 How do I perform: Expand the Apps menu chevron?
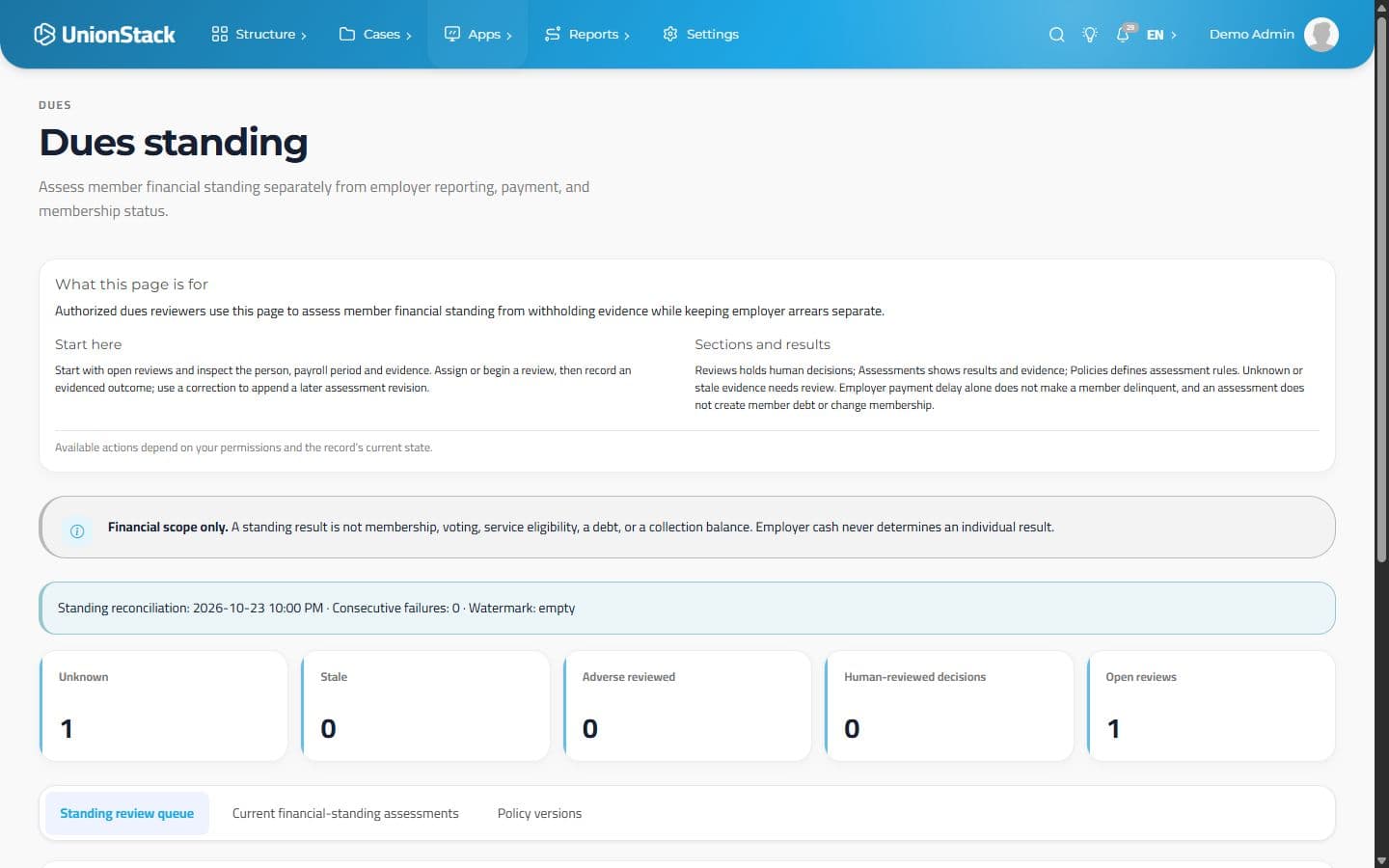[x=509, y=36]
